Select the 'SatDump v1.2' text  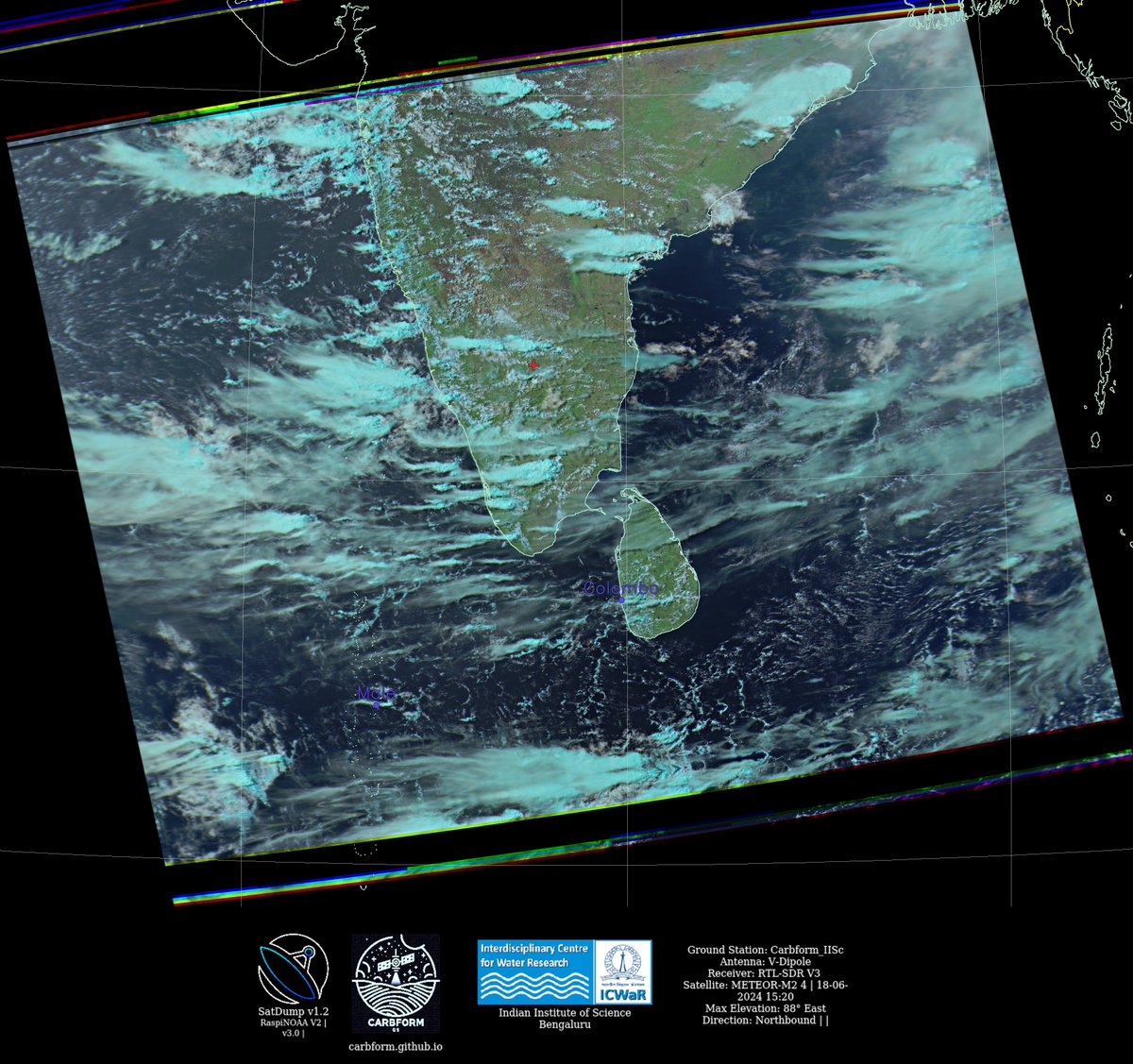click(293, 1011)
